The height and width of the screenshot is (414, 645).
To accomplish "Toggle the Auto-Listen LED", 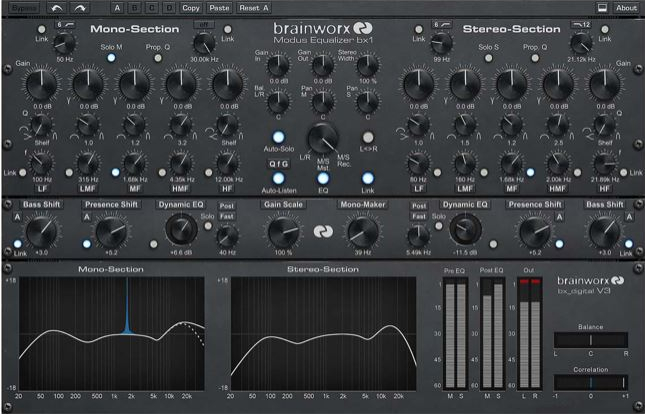I will 278,178.
